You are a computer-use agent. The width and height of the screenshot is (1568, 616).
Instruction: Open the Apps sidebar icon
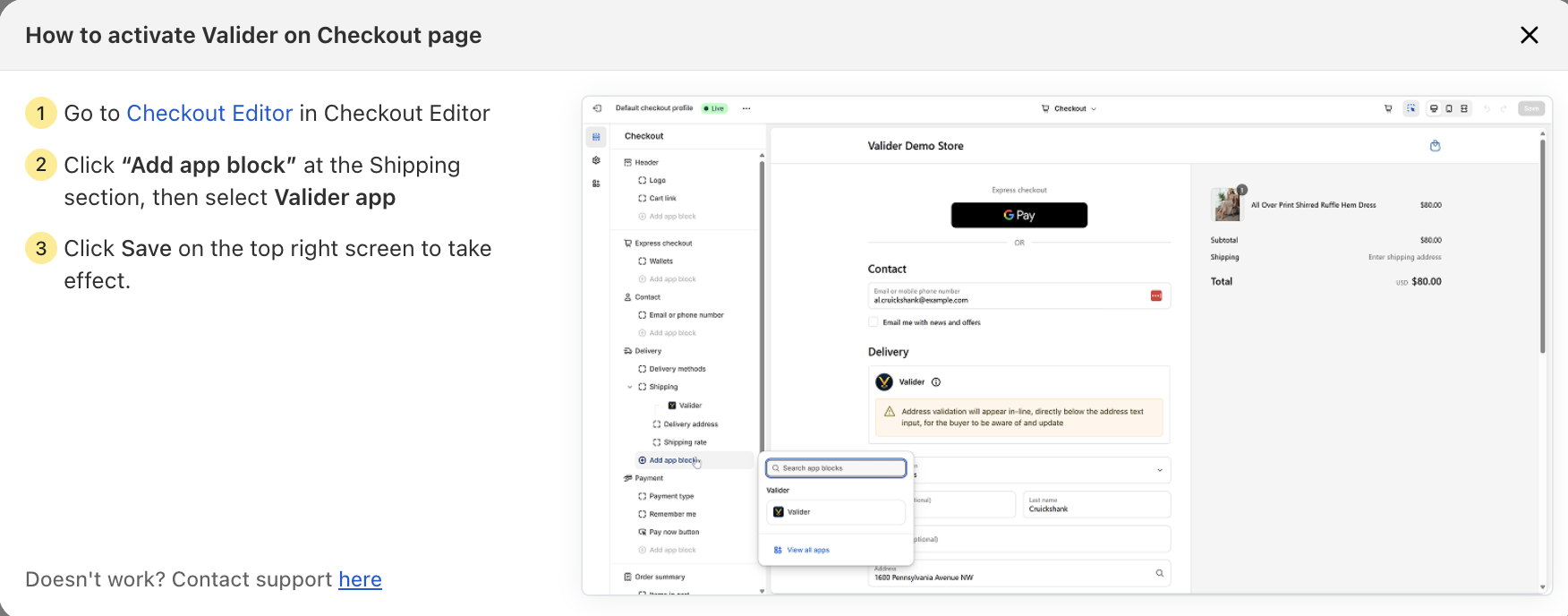(x=596, y=184)
